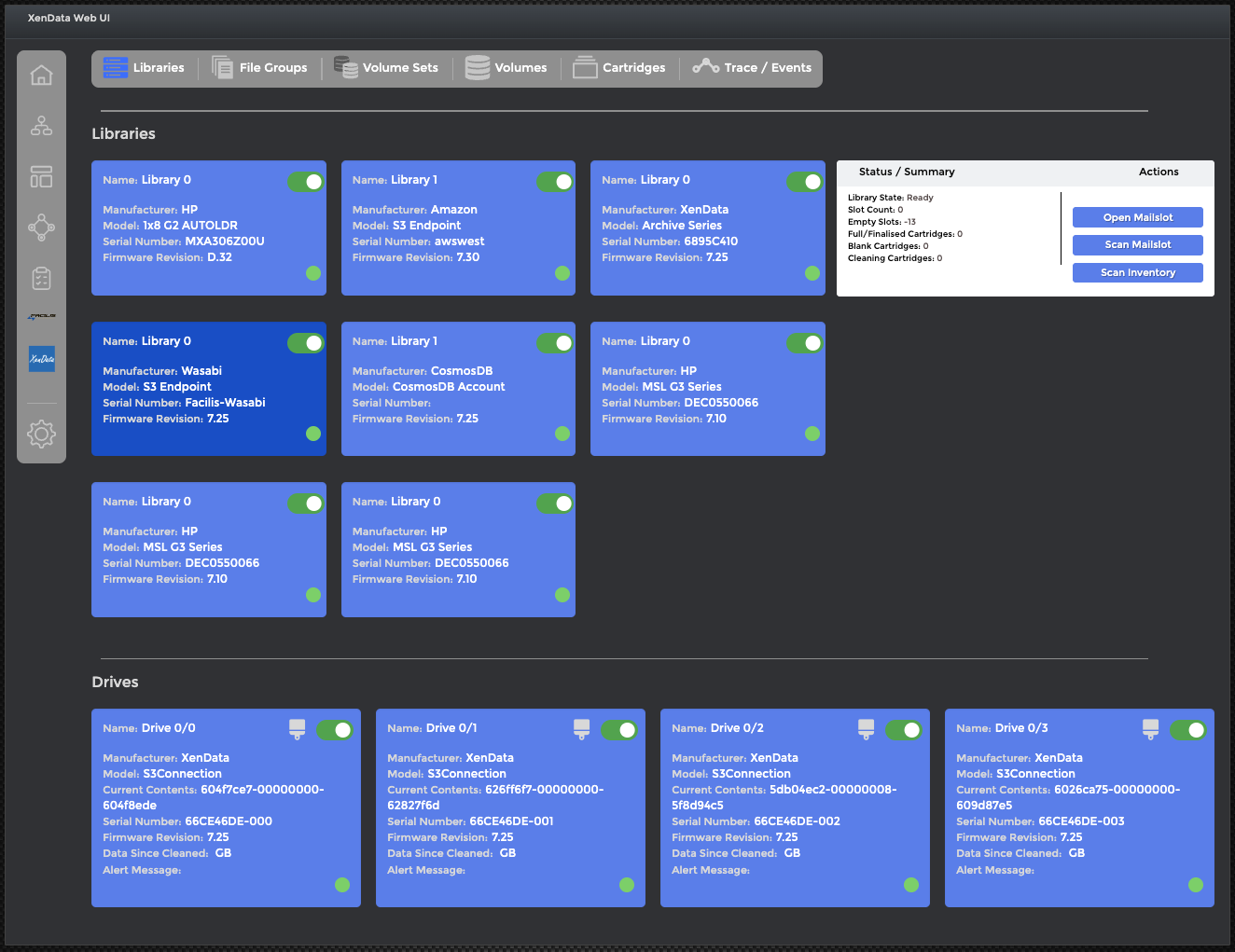Toggle the HP 1x8 G2 AUTOLDR library switch
This screenshot has width=1235, height=952.
coord(306,182)
